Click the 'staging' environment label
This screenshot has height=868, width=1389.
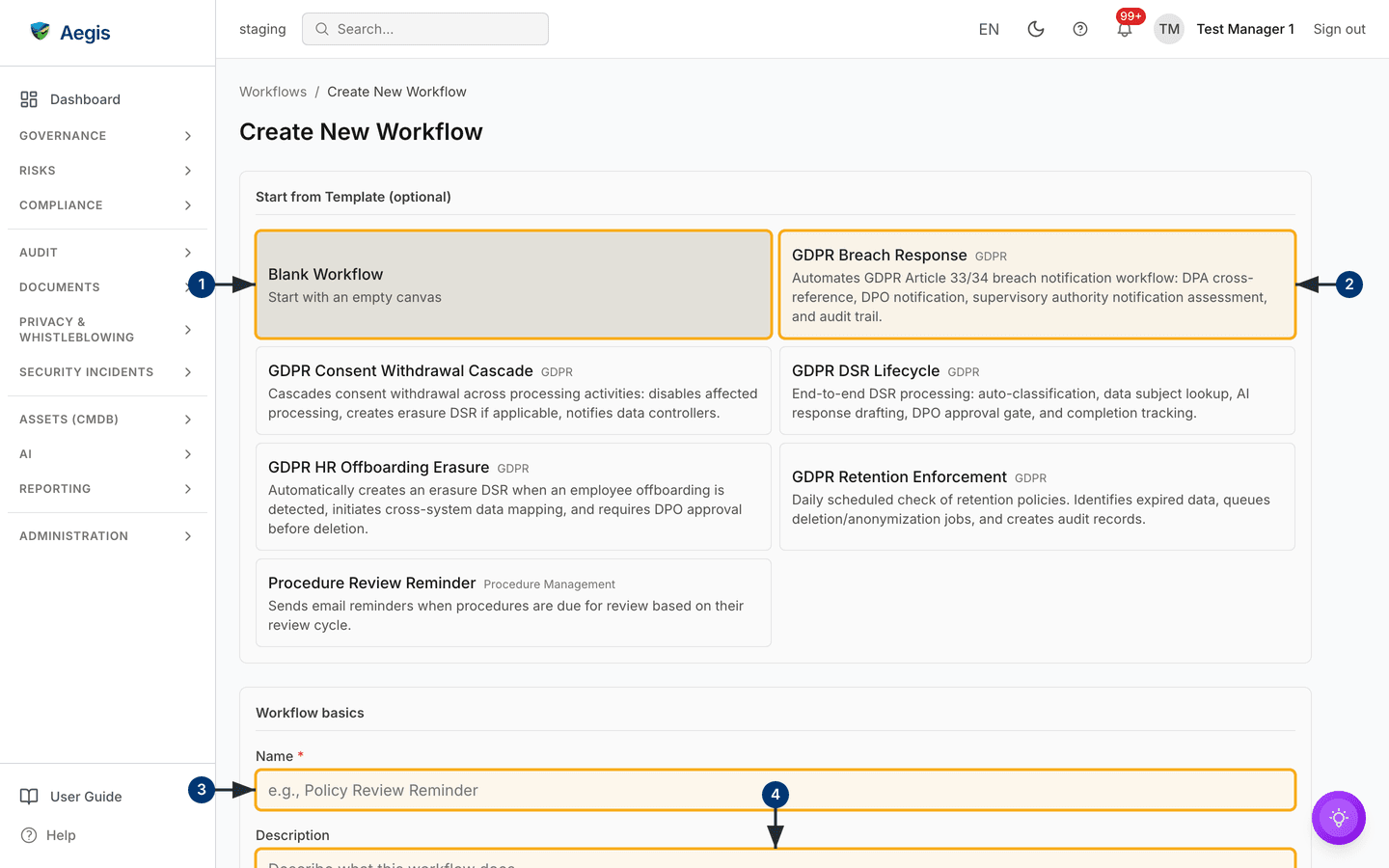point(262,29)
